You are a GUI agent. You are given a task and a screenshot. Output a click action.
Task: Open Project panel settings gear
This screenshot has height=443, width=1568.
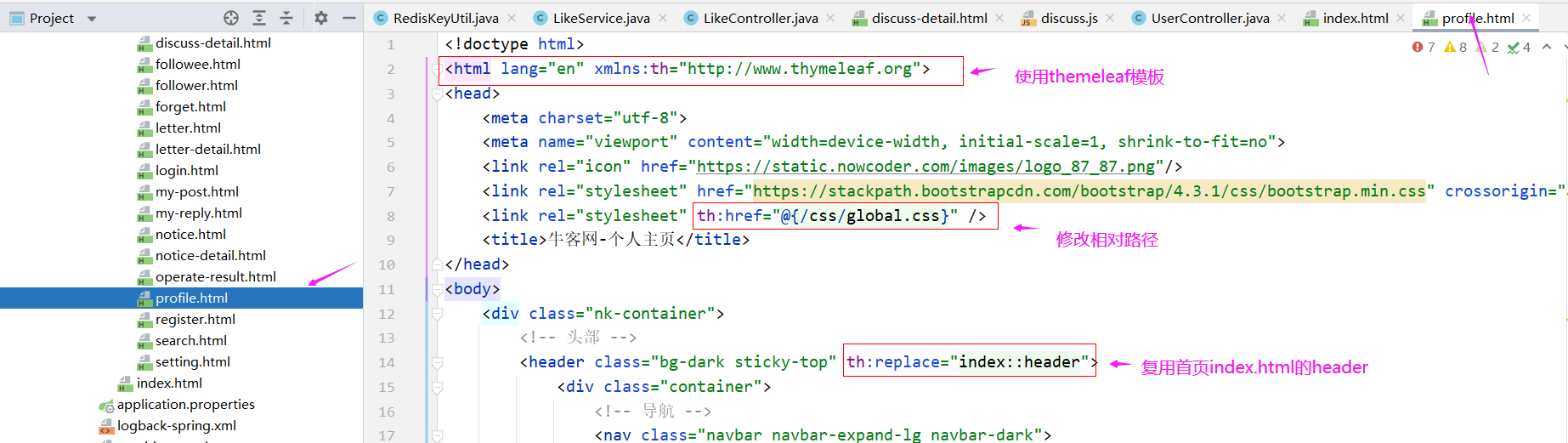(x=321, y=18)
